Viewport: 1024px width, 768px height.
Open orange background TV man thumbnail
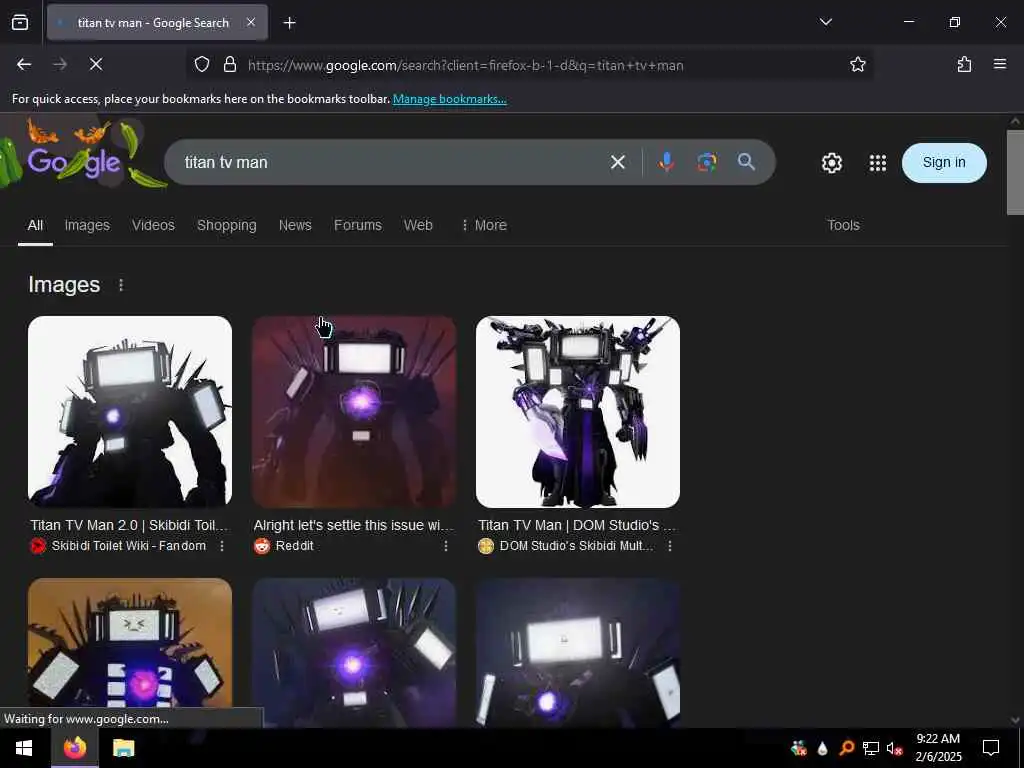(x=130, y=652)
